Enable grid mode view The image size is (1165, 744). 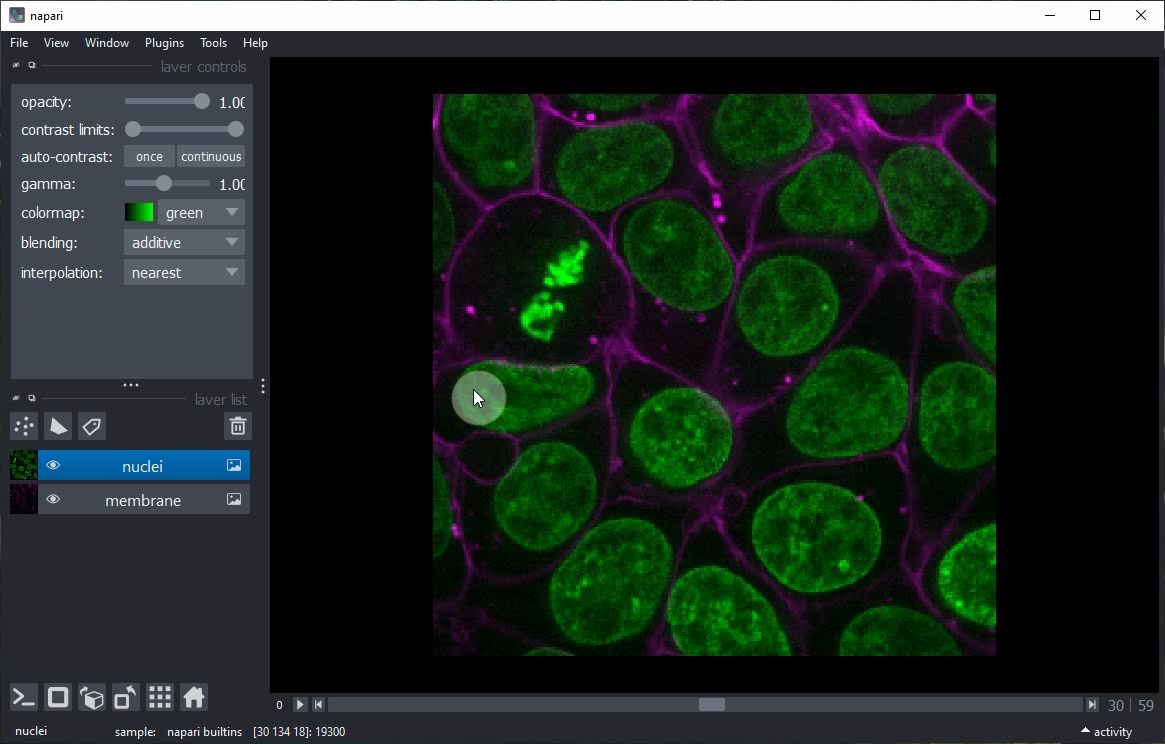[160, 697]
